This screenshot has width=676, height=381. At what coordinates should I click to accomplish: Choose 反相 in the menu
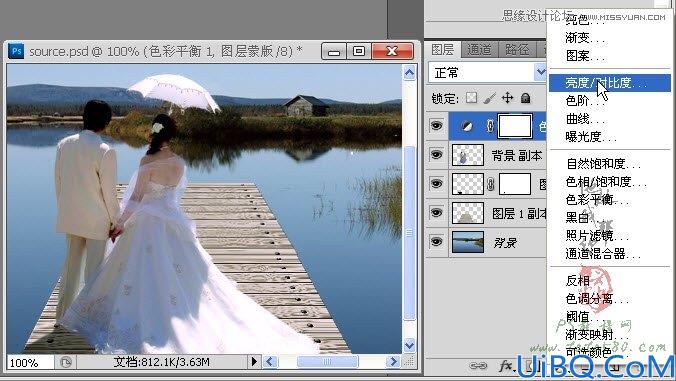(x=578, y=281)
